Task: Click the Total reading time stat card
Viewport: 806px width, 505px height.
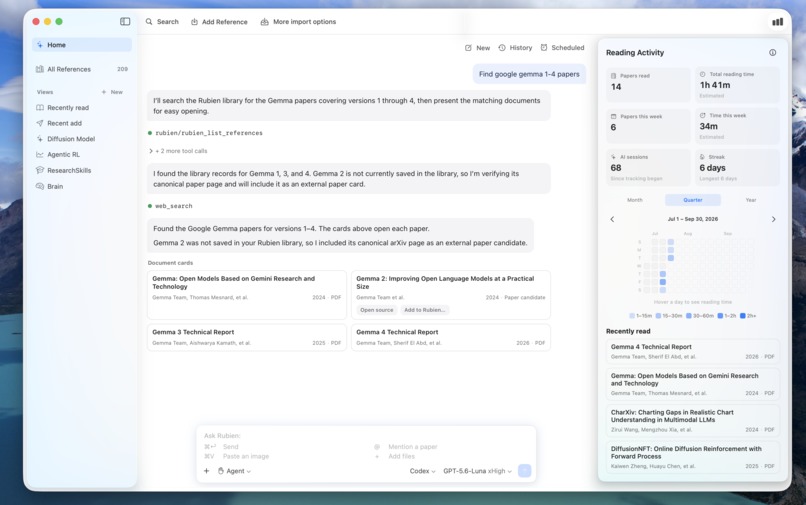Action: 737,85
